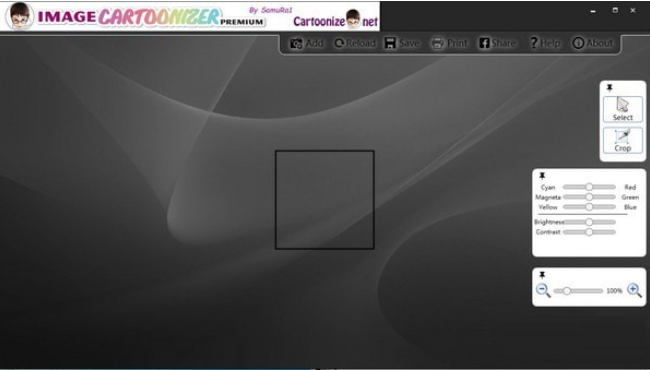Adjust the Brightness slider
650x370 pixels.
pyautogui.click(x=589, y=222)
